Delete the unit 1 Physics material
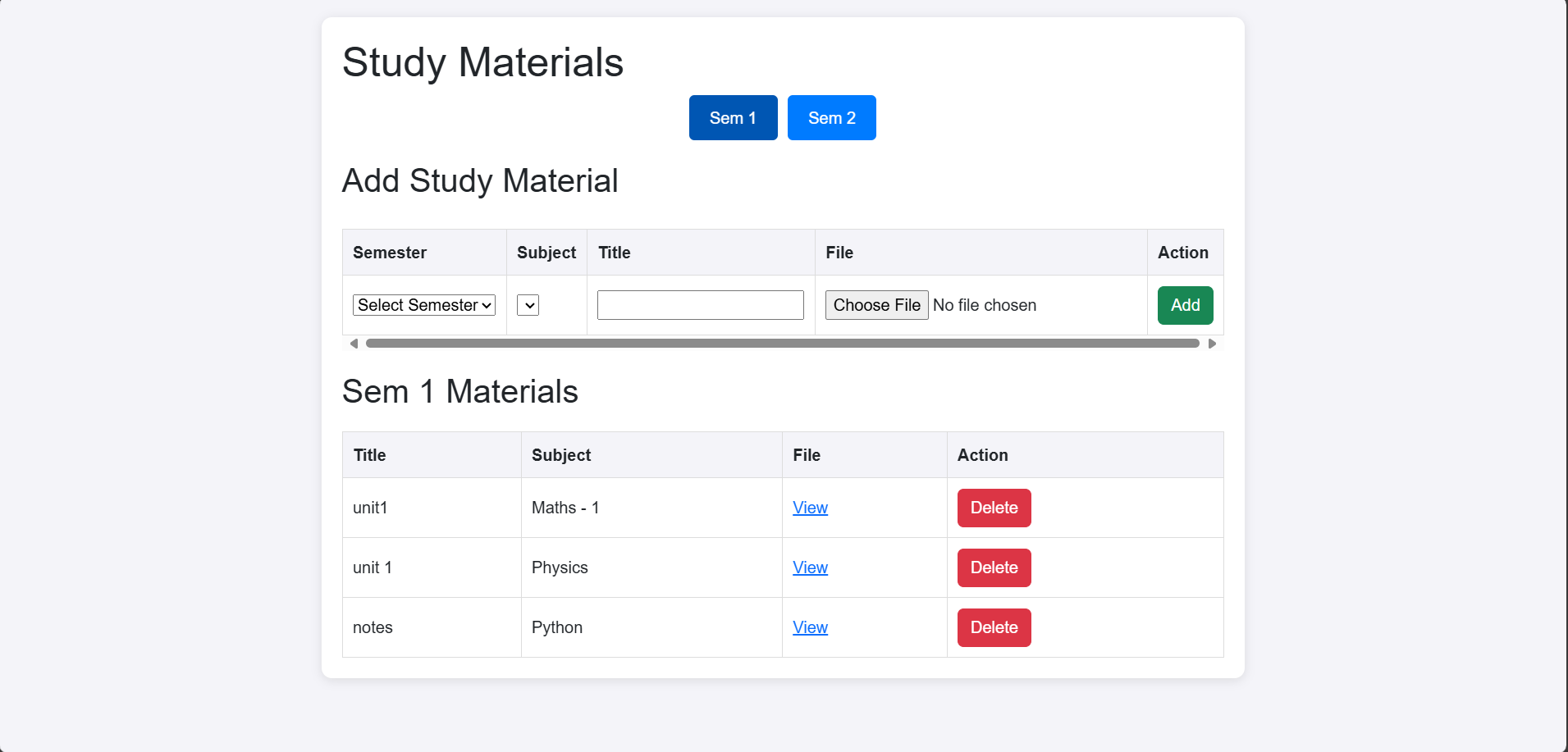 pyautogui.click(x=994, y=567)
